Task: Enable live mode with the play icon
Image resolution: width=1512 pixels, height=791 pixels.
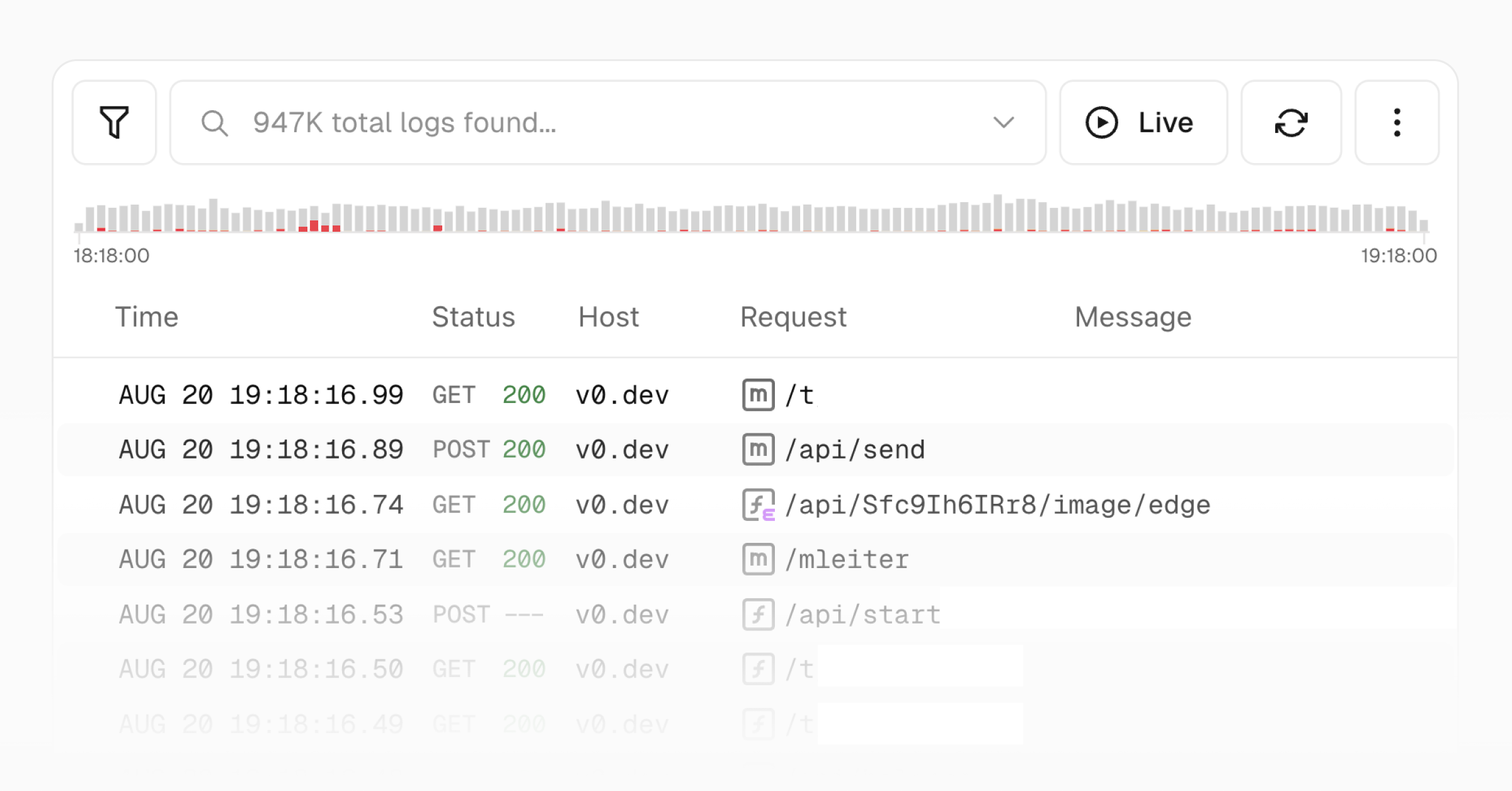Action: coord(1102,123)
